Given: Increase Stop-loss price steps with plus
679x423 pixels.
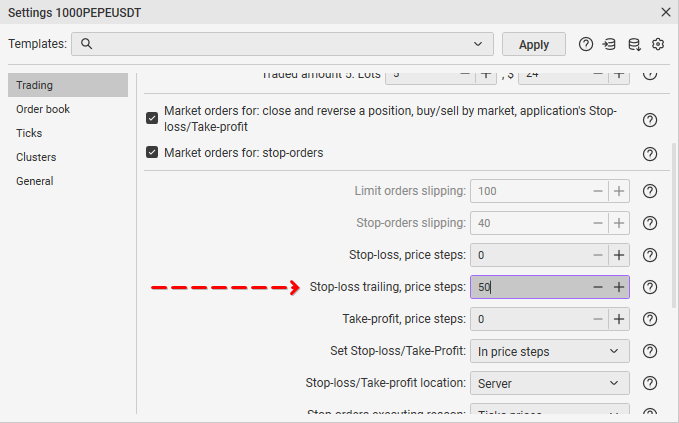Looking at the screenshot, I should click(x=619, y=255).
